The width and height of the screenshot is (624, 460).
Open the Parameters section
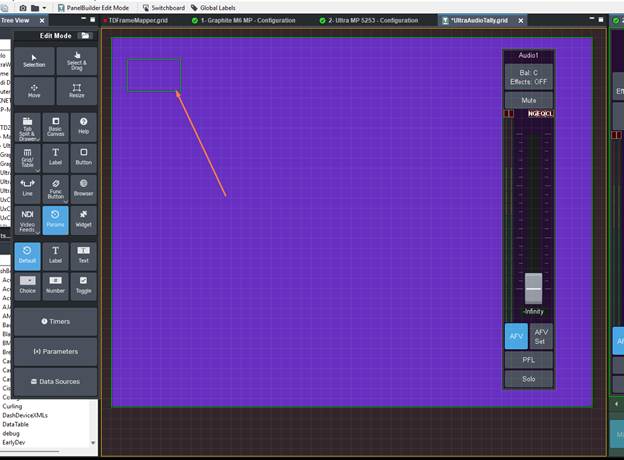55,352
